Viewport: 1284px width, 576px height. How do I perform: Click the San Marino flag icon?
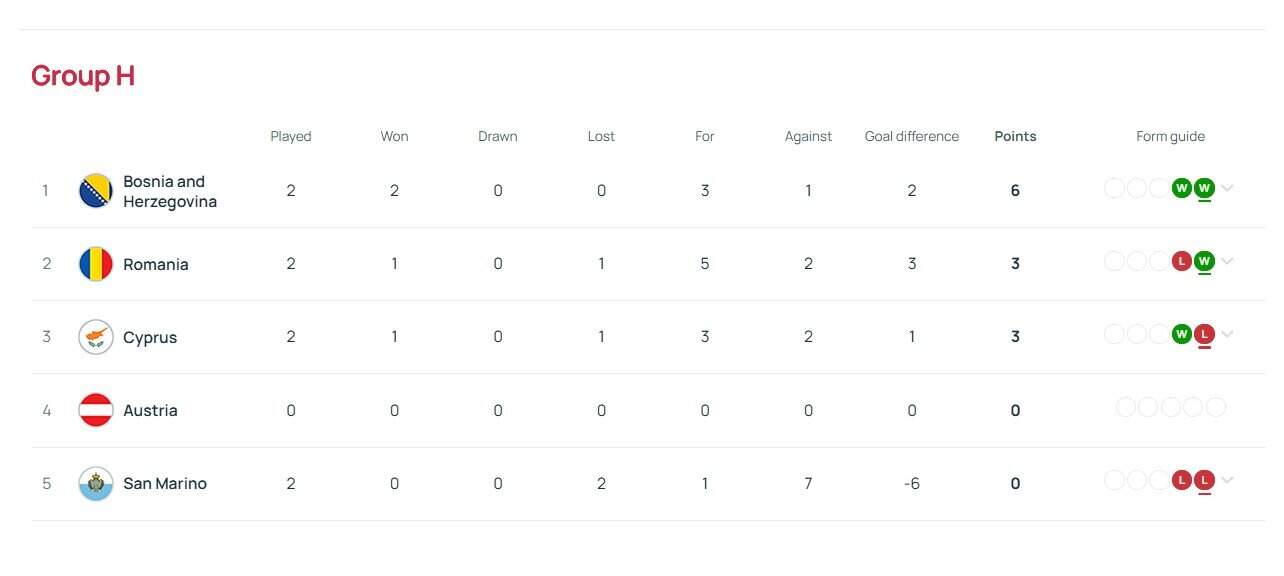[x=96, y=484]
